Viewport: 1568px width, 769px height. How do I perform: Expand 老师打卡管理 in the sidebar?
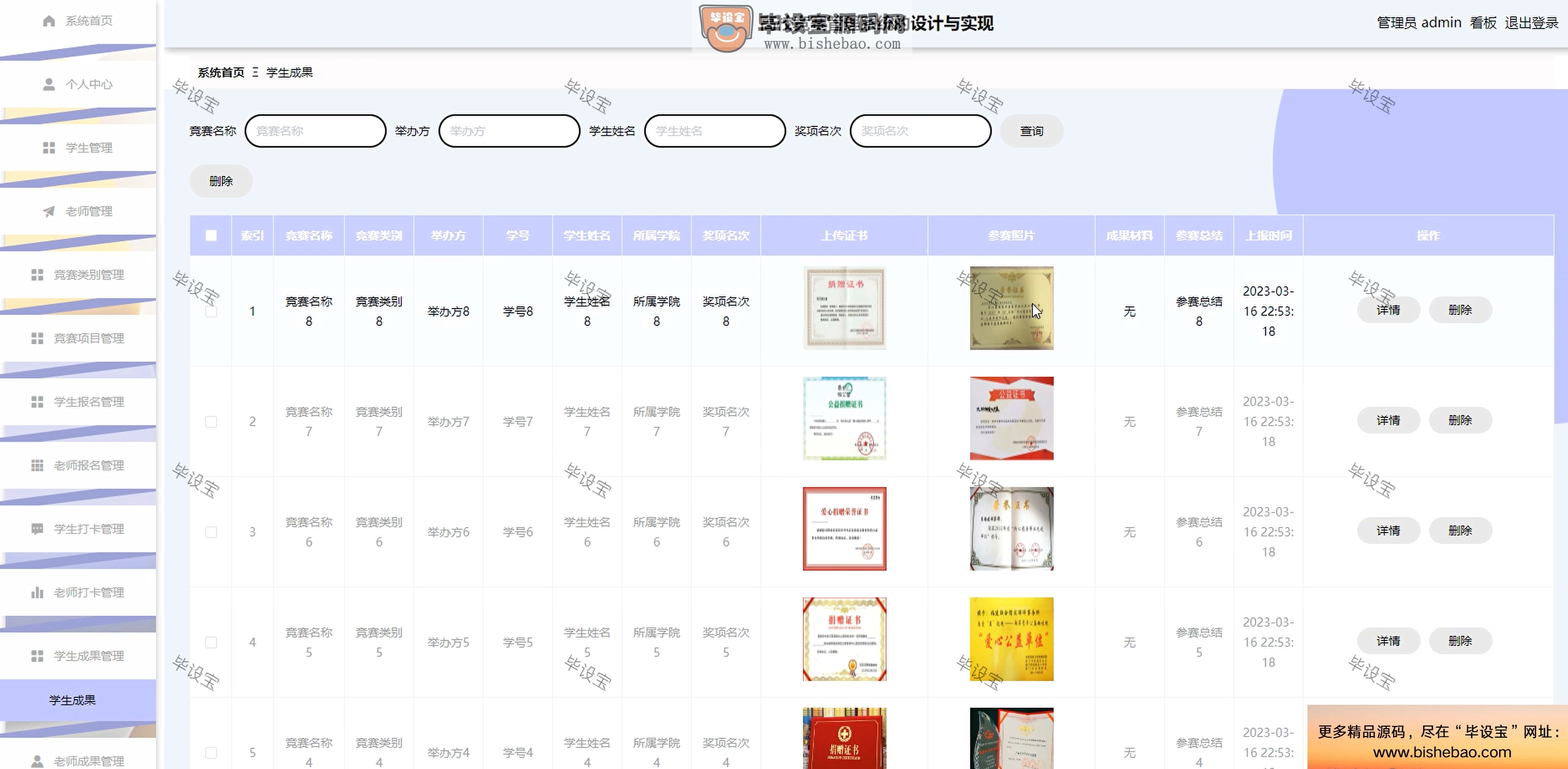78,592
